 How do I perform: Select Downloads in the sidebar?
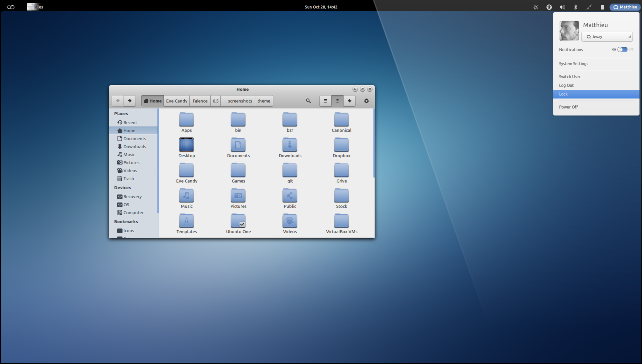133,146
